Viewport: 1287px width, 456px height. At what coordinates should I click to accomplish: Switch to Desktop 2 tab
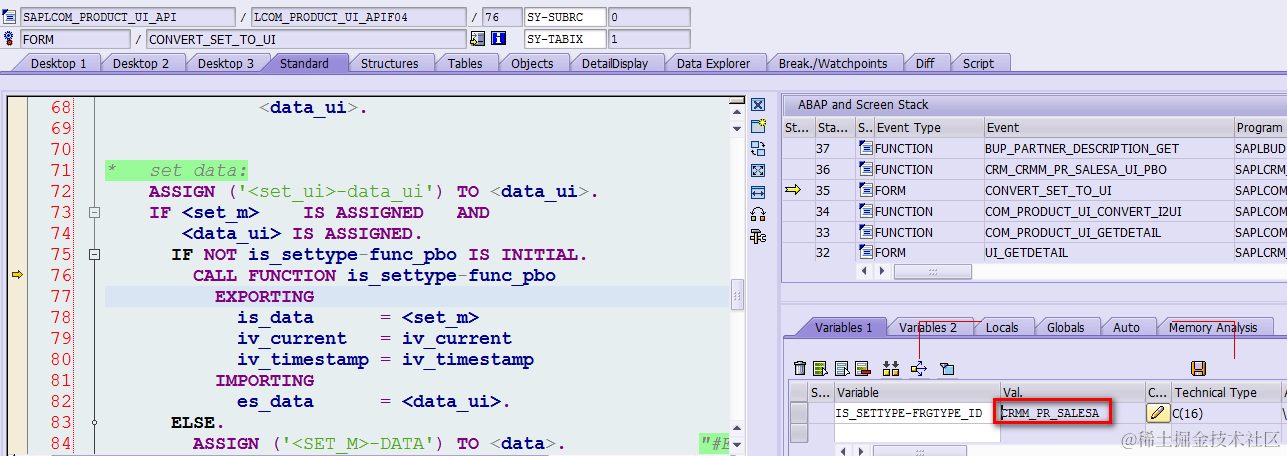click(x=141, y=63)
